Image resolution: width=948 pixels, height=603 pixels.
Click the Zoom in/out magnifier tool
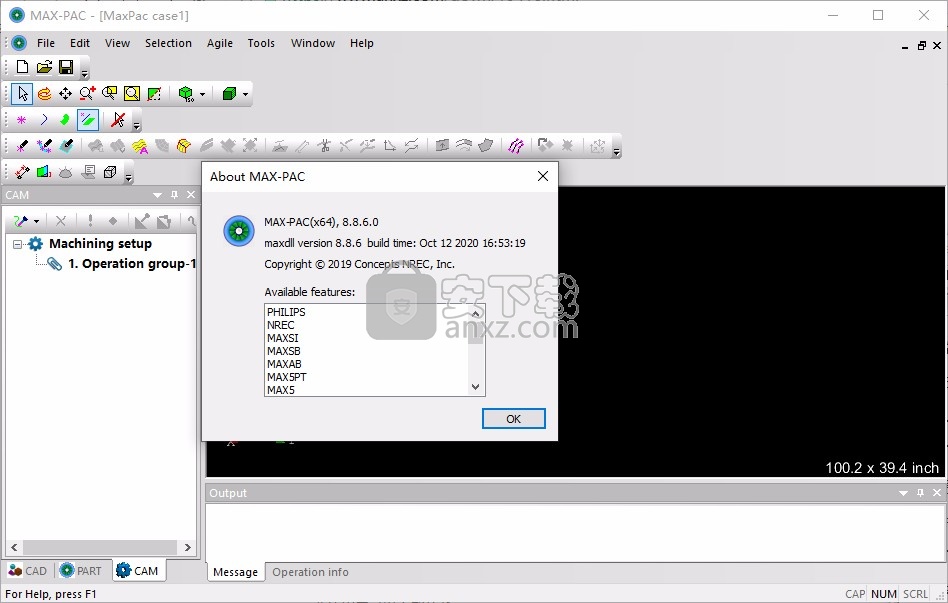click(x=87, y=94)
